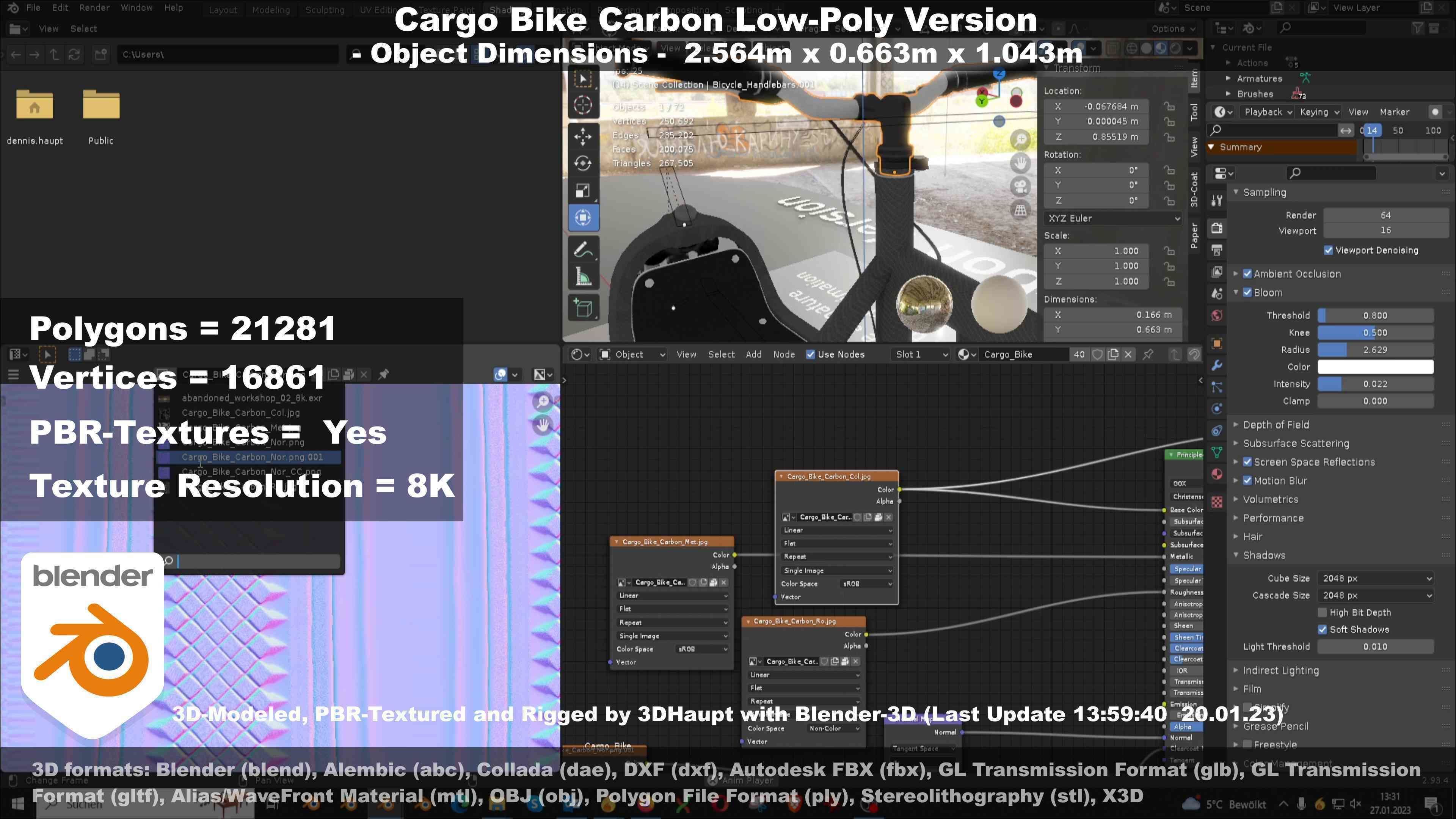Open the World properties globe icon
The width and height of the screenshot is (1456, 819).
[1217, 315]
